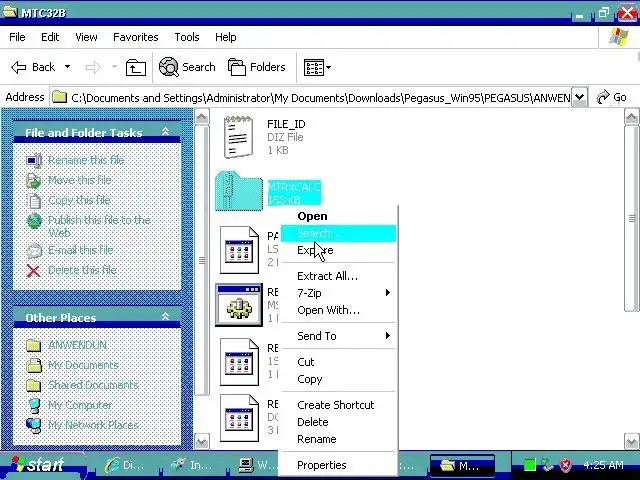Choose Create Shortcut from the context menu

tap(338, 405)
